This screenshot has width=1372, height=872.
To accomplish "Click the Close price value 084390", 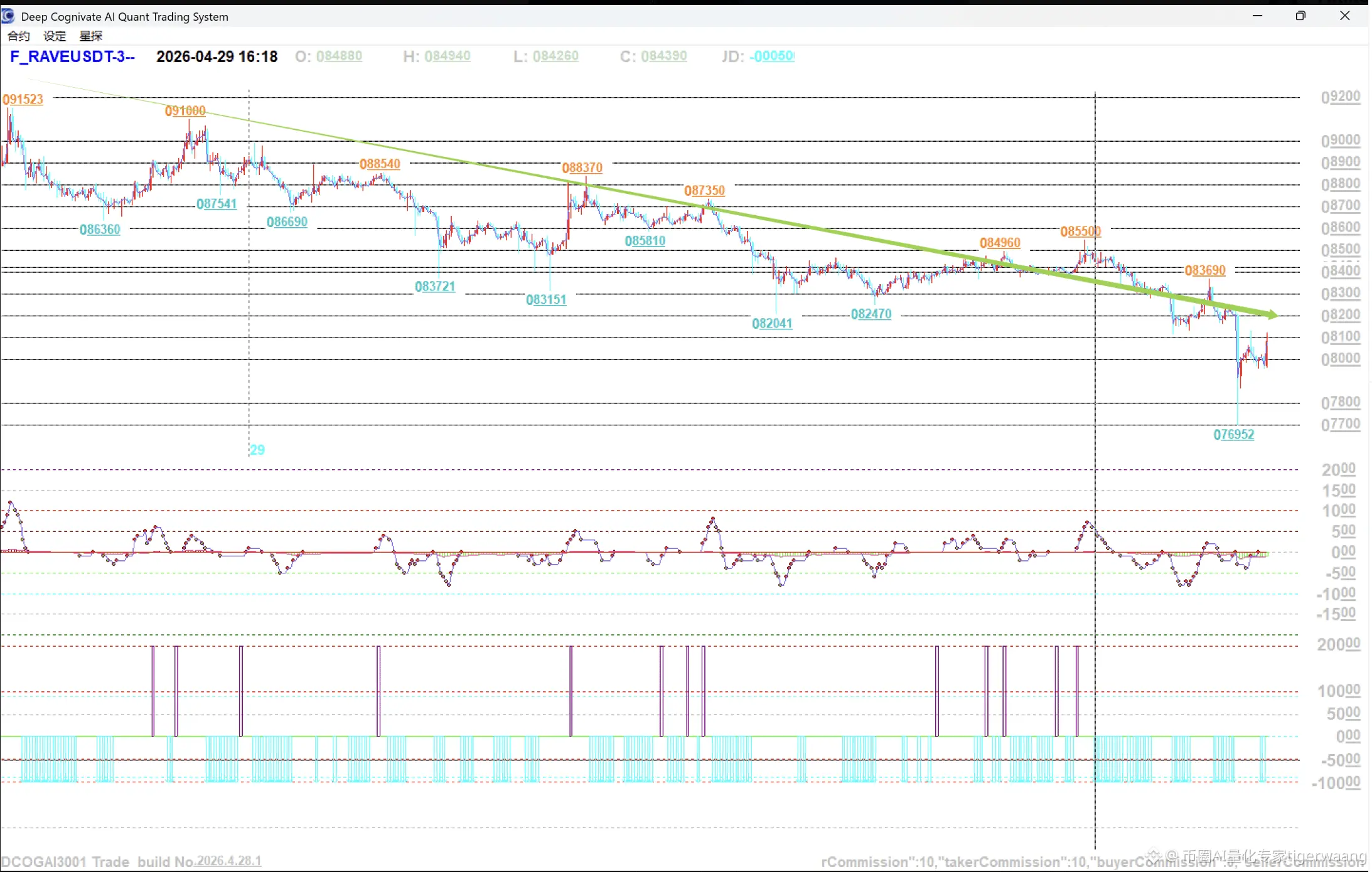I will coord(663,56).
